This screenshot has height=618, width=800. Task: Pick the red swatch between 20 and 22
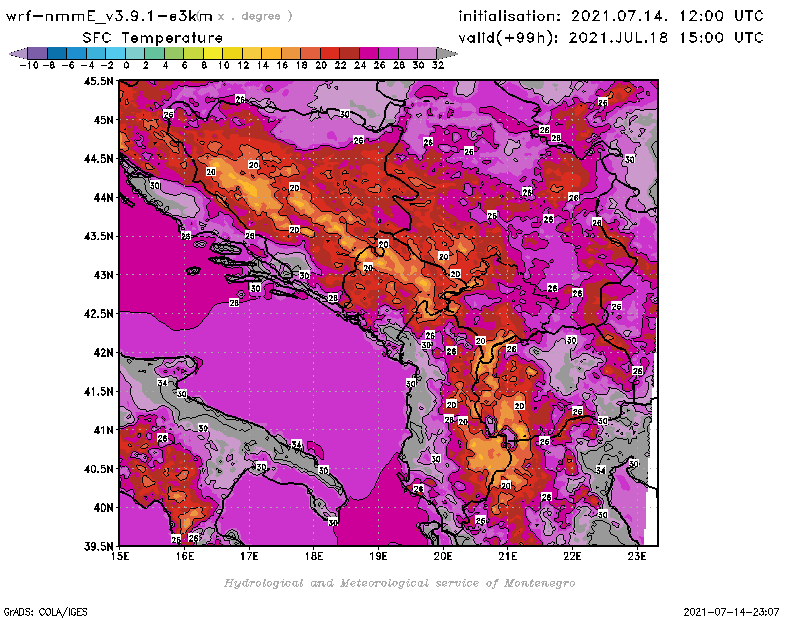click(330, 53)
